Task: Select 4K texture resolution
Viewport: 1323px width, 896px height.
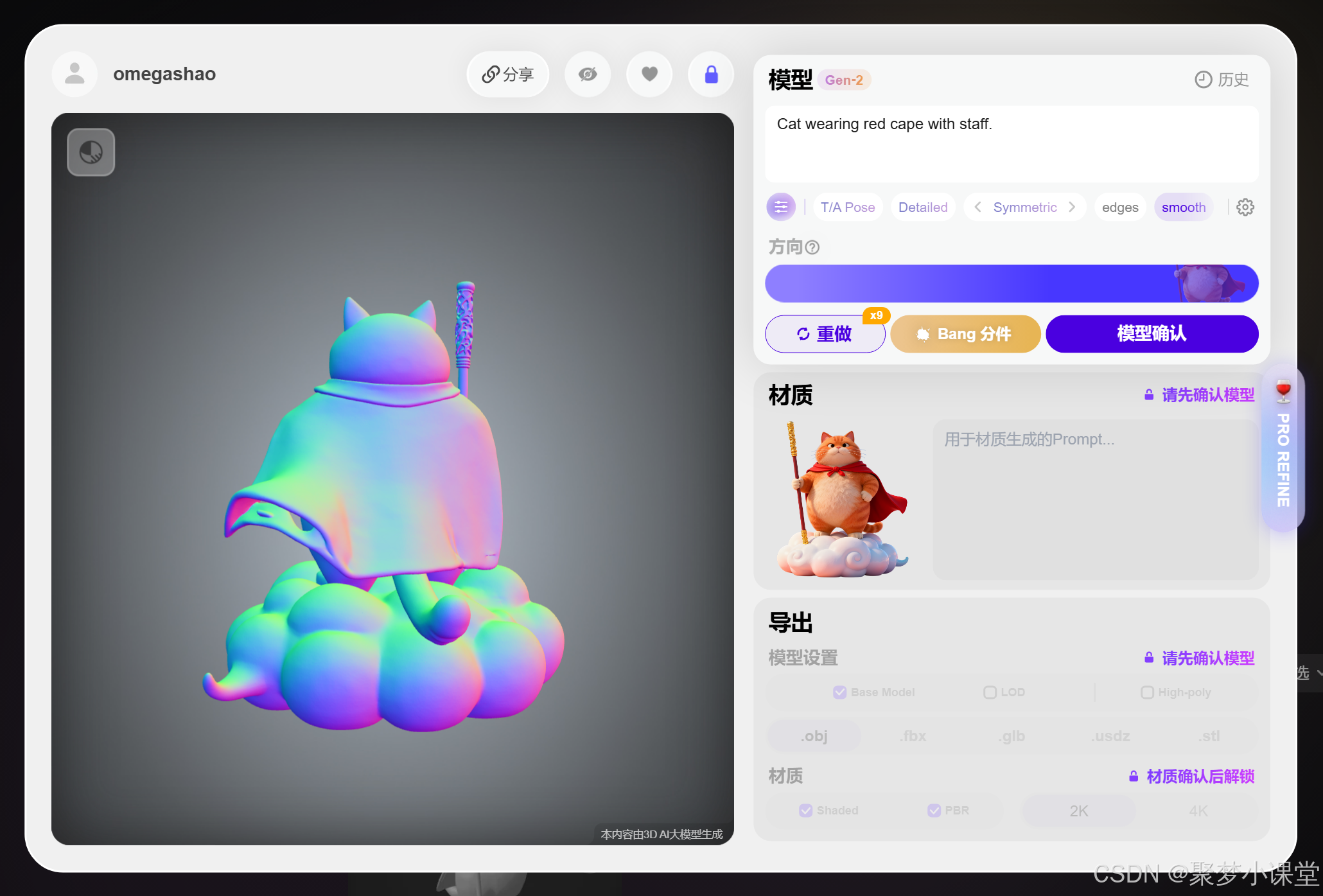Action: coord(1198,811)
